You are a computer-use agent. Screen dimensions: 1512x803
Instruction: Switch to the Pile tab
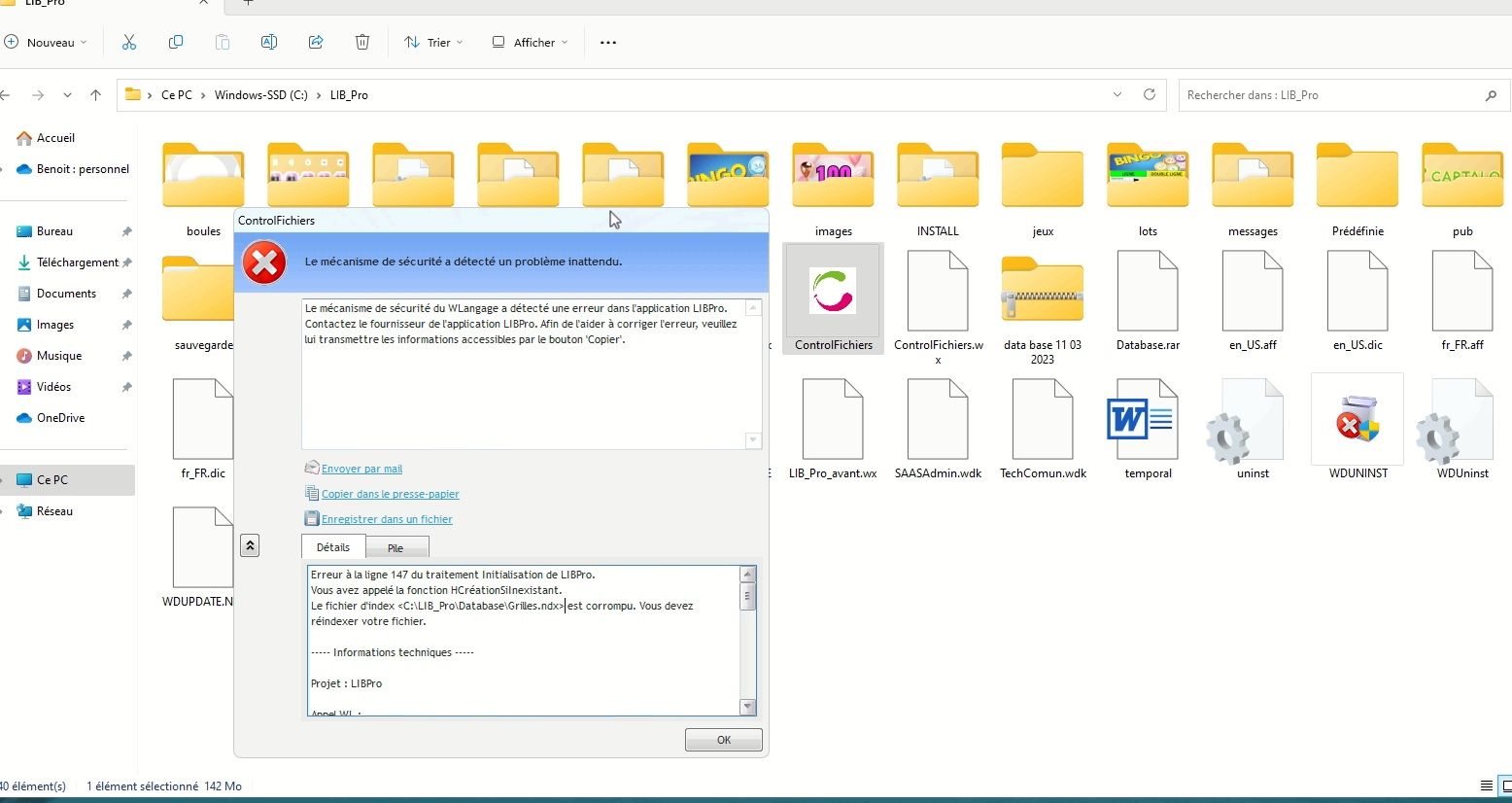396,548
